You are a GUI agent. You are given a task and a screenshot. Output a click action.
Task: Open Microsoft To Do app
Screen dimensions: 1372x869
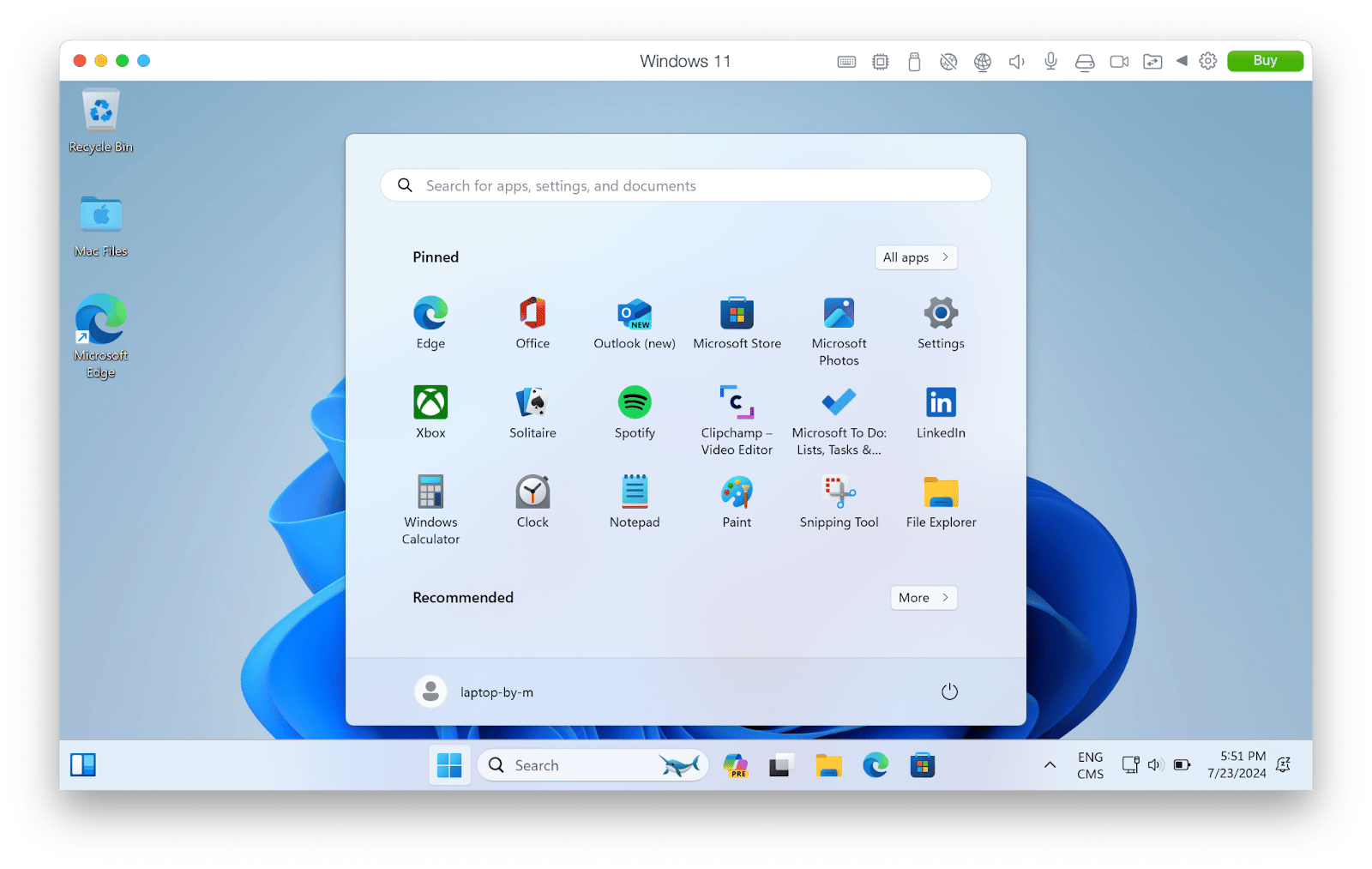[x=839, y=420]
